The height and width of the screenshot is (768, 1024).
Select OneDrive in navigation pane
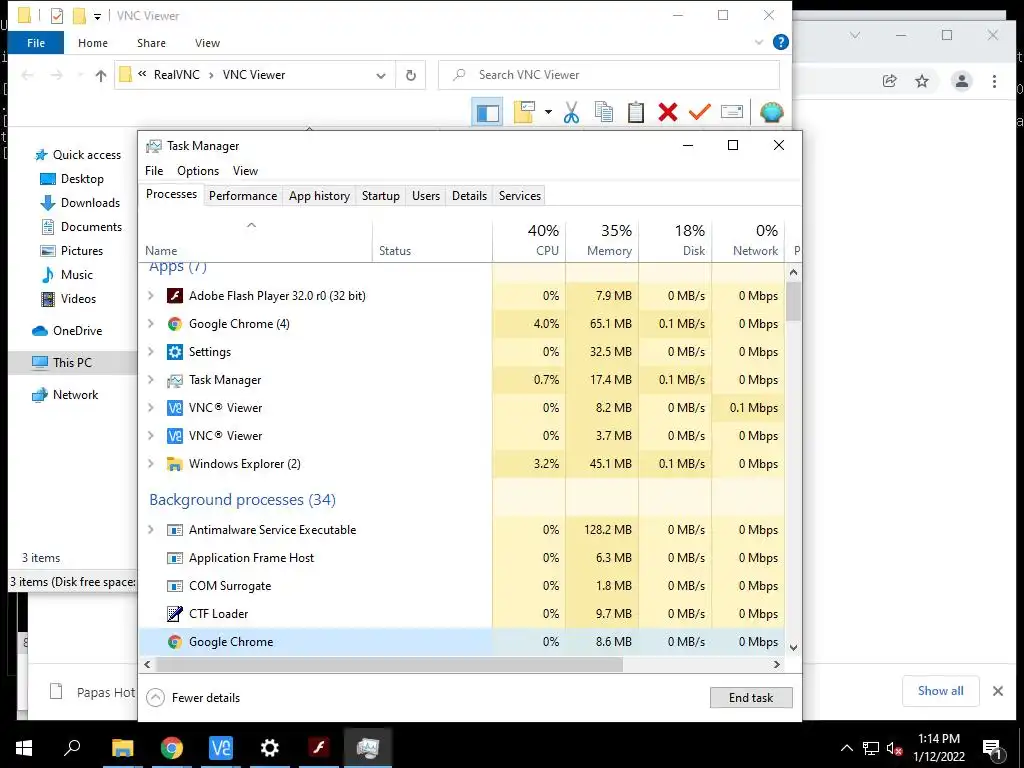pyautogui.click(x=67, y=331)
